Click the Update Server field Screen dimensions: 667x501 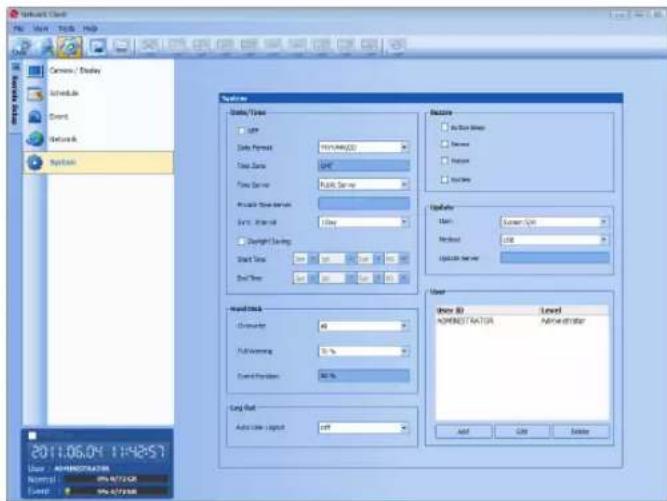coord(554,258)
